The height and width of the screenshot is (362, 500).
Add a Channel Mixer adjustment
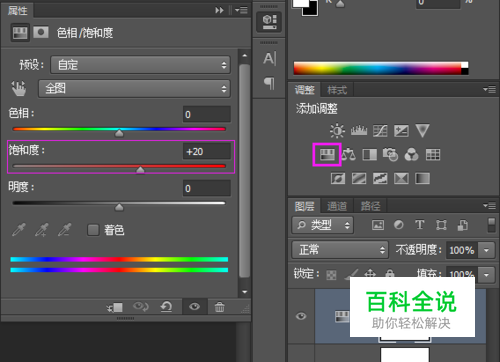pyautogui.click(x=411, y=154)
